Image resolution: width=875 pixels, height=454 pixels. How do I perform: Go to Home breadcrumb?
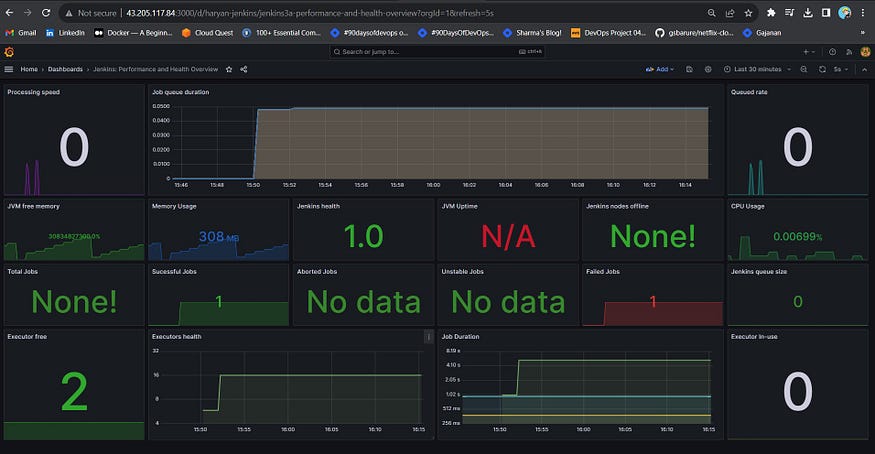(29, 69)
